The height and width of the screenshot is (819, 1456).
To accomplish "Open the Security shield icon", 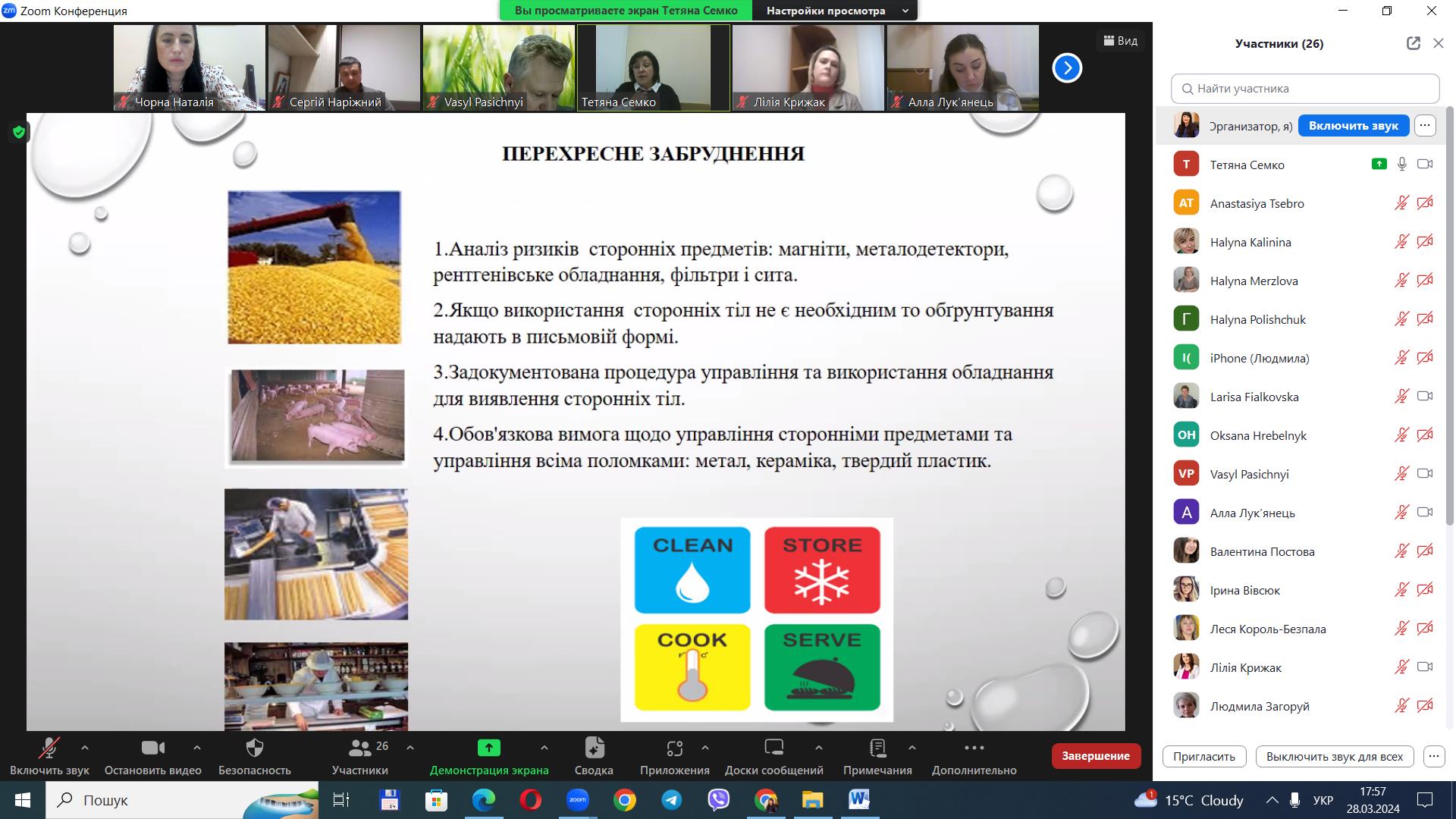I will click(255, 748).
